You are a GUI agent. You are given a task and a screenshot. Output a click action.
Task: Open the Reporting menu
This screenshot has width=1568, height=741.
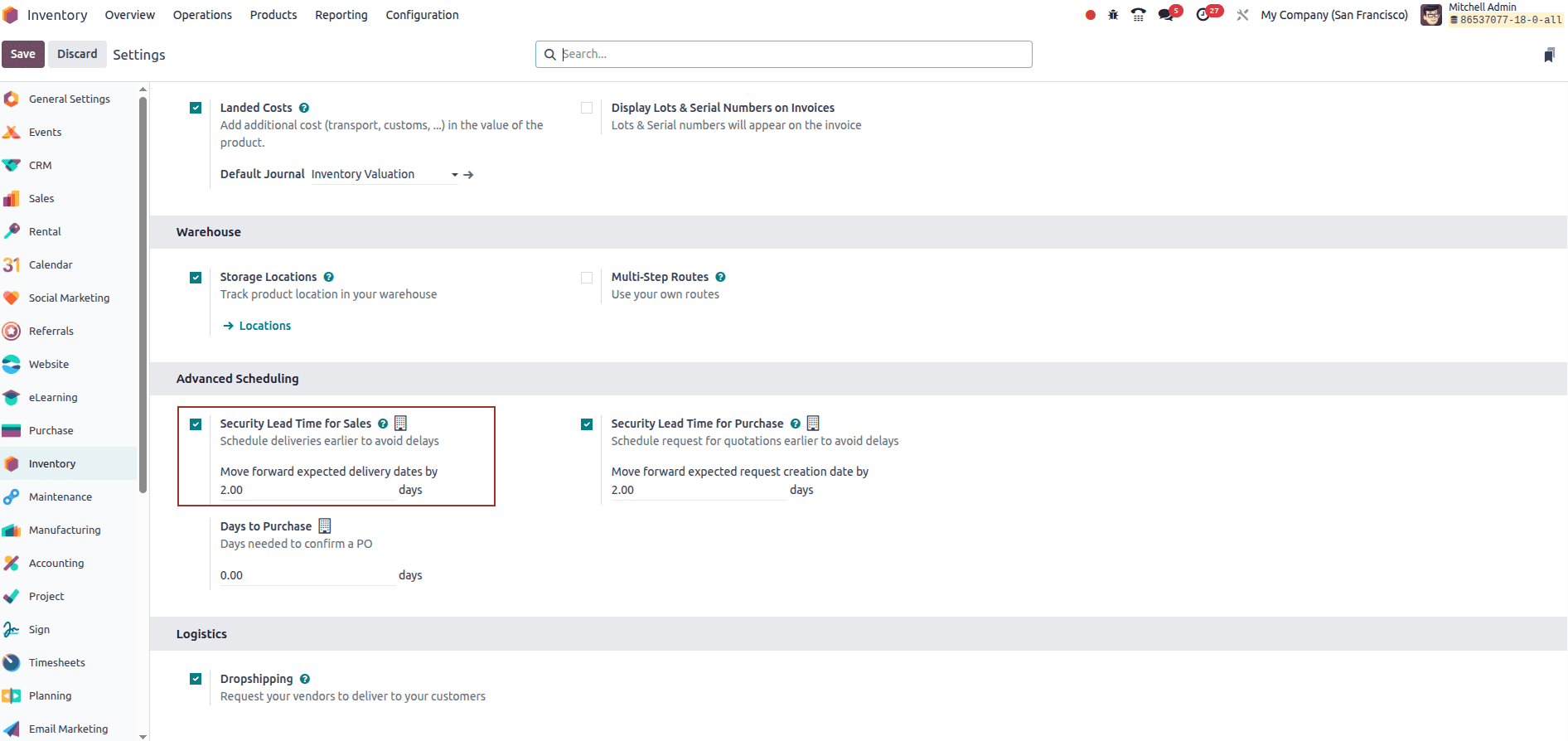click(x=341, y=15)
